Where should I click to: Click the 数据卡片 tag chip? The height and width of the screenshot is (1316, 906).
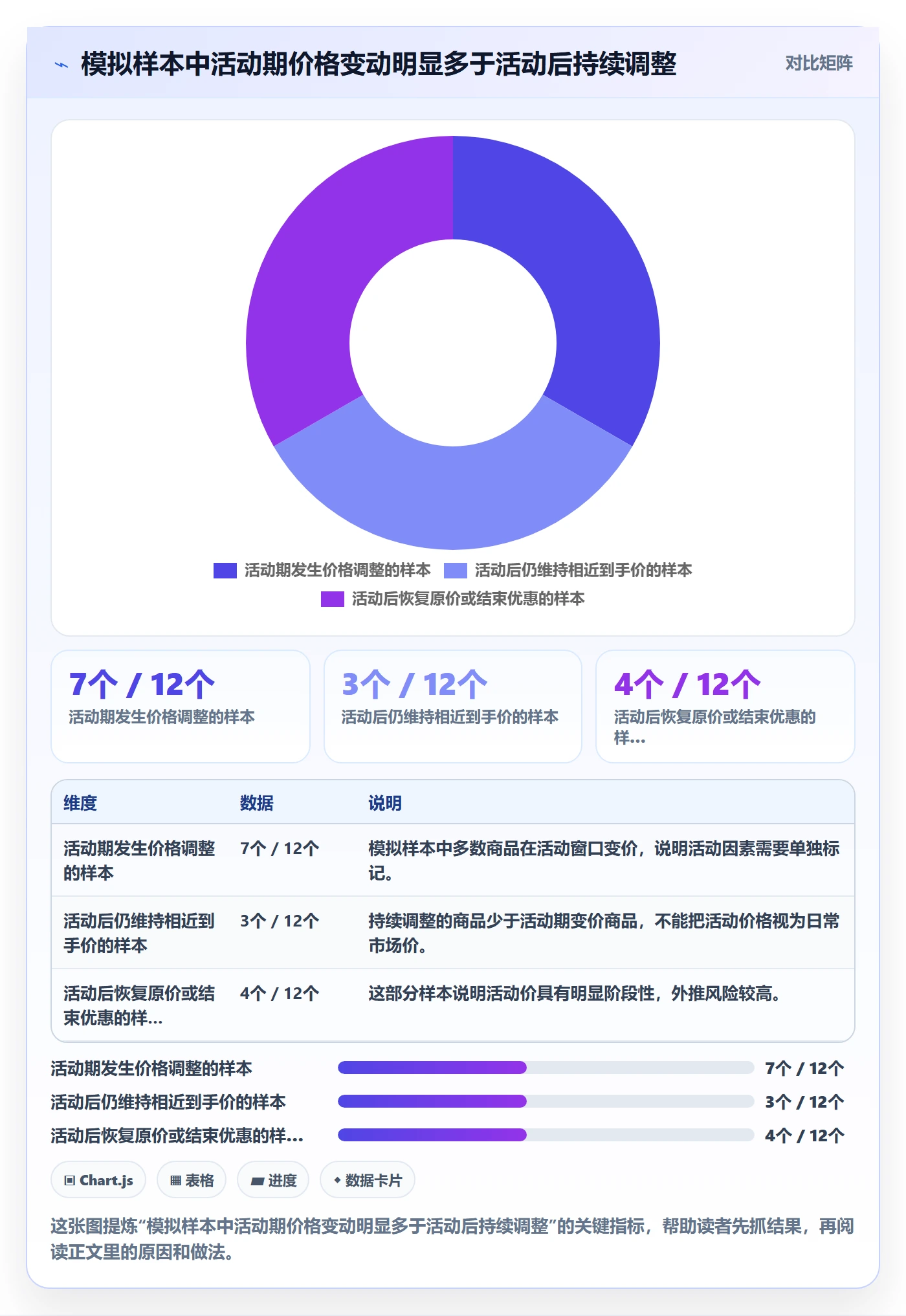click(368, 1180)
